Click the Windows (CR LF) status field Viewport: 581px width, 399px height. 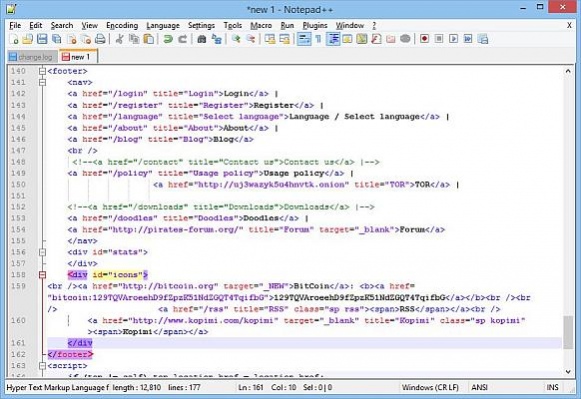coord(430,388)
